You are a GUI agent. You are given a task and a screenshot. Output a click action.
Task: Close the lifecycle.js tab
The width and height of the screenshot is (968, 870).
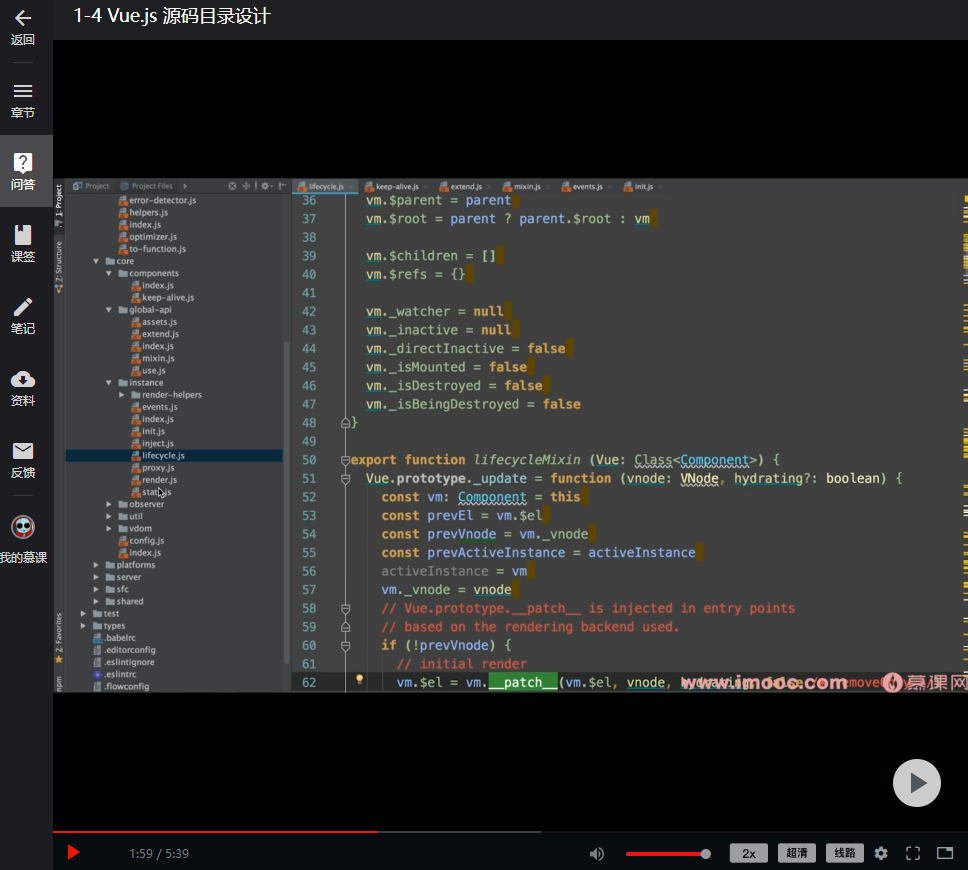tap(351, 186)
